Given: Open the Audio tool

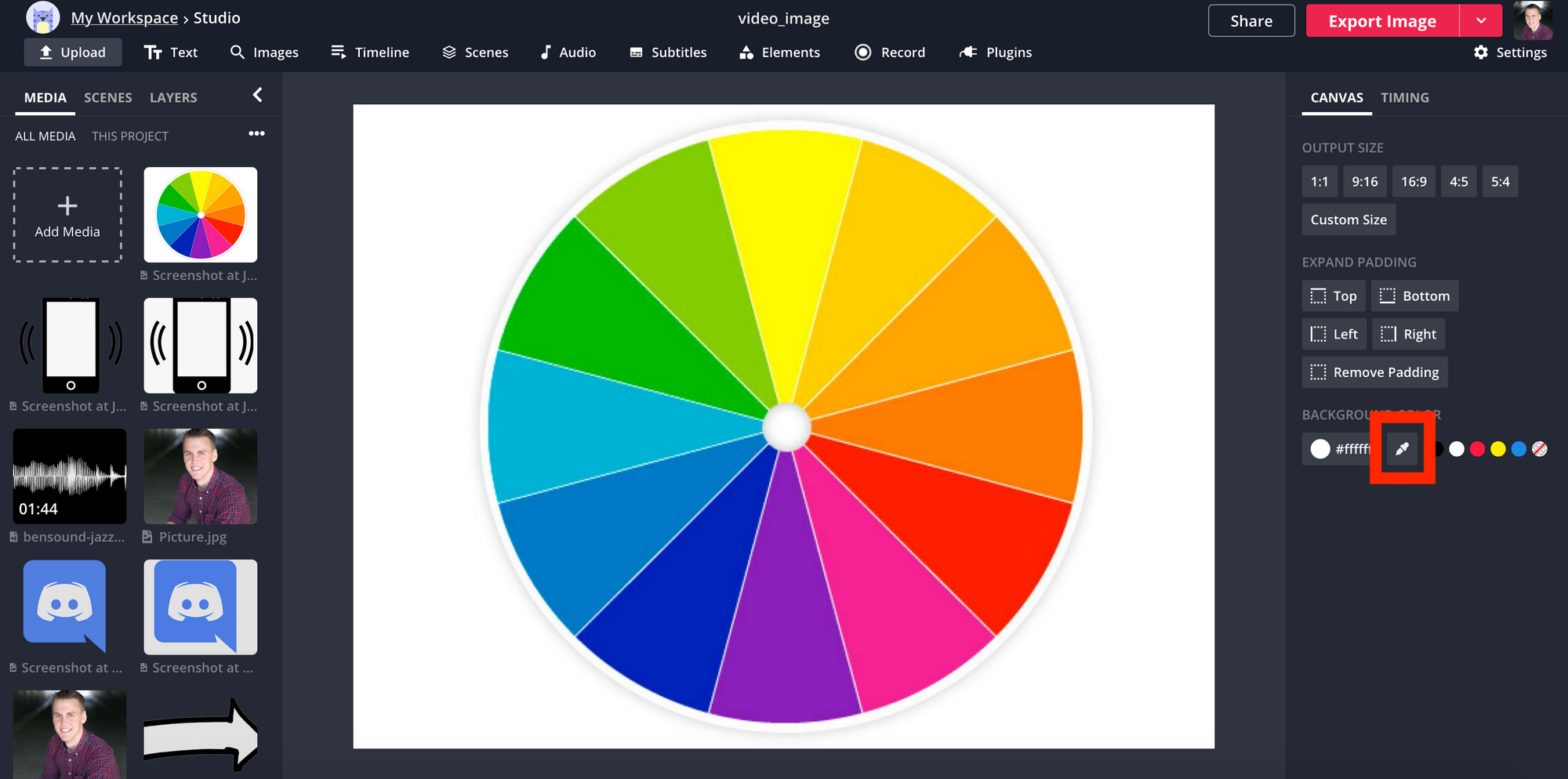Looking at the screenshot, I should [x=568, y=52].
